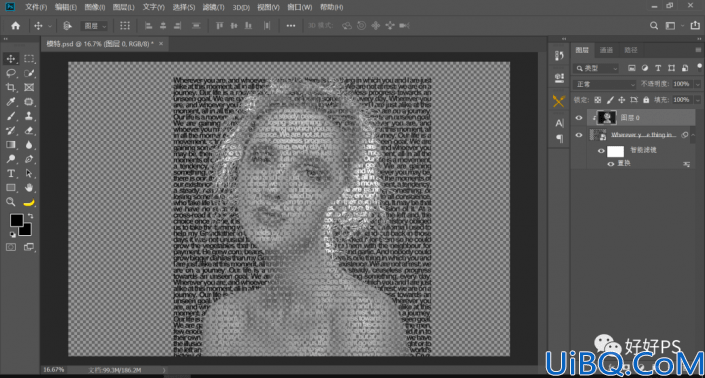This screenshot has height=378, width=705.
Task: Switch to the 通道 channels tab
Action: 606,50
